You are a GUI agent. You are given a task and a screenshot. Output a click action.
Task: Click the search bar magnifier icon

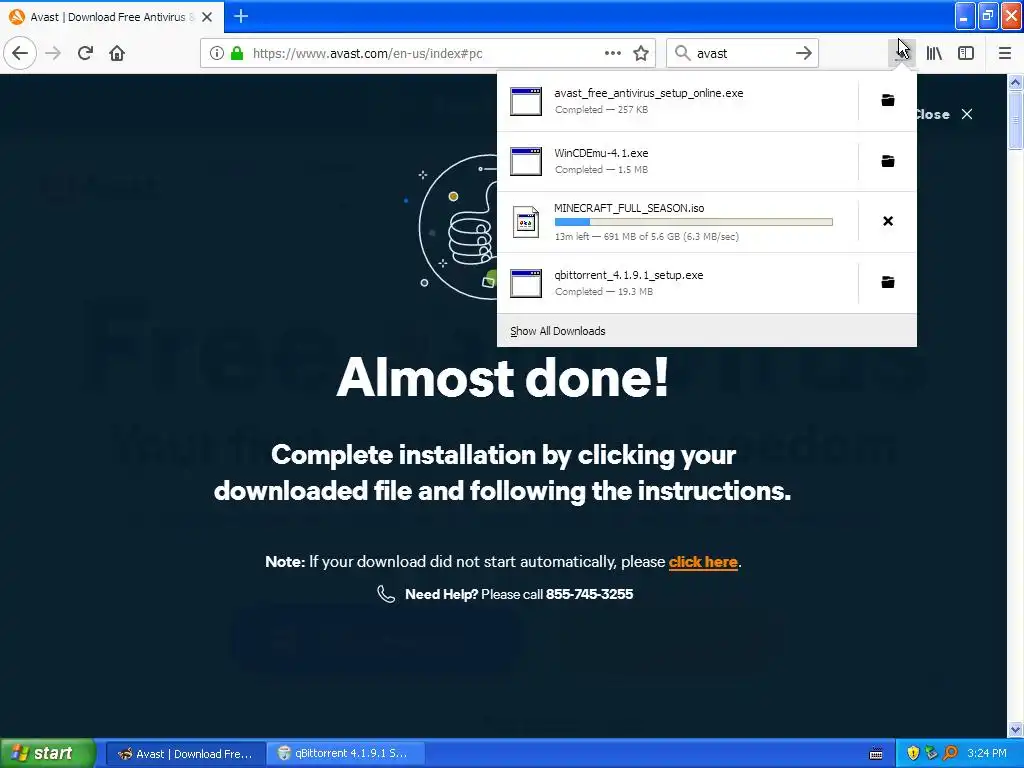point(682,53)
